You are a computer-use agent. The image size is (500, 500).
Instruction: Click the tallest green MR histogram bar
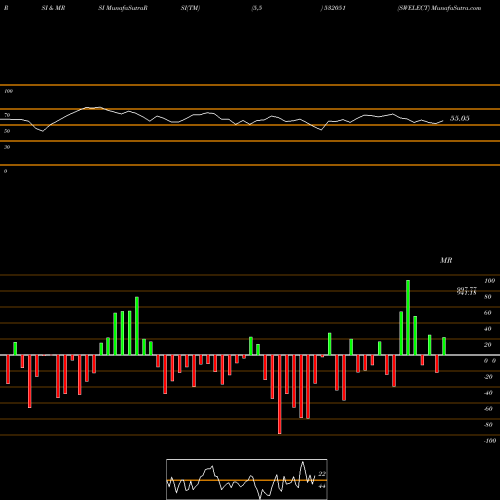tap(408, 317)
